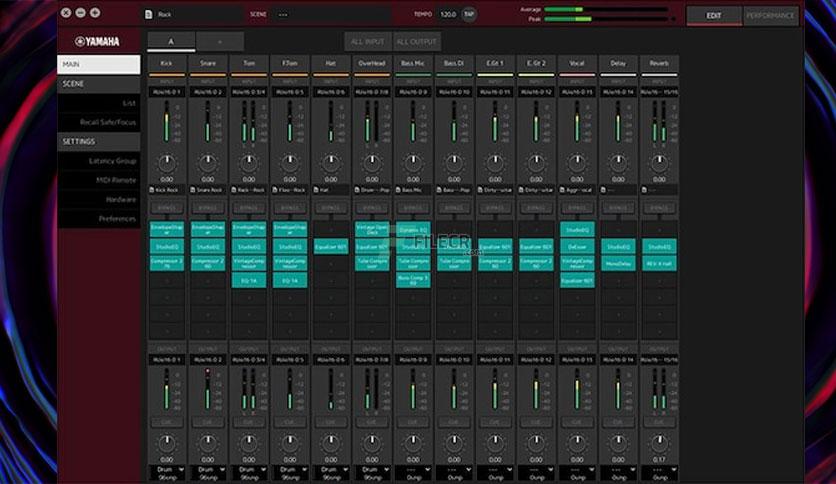Open latency group dropdown under Reverb
Screen dimensions: 836x484
pos(660,473)
